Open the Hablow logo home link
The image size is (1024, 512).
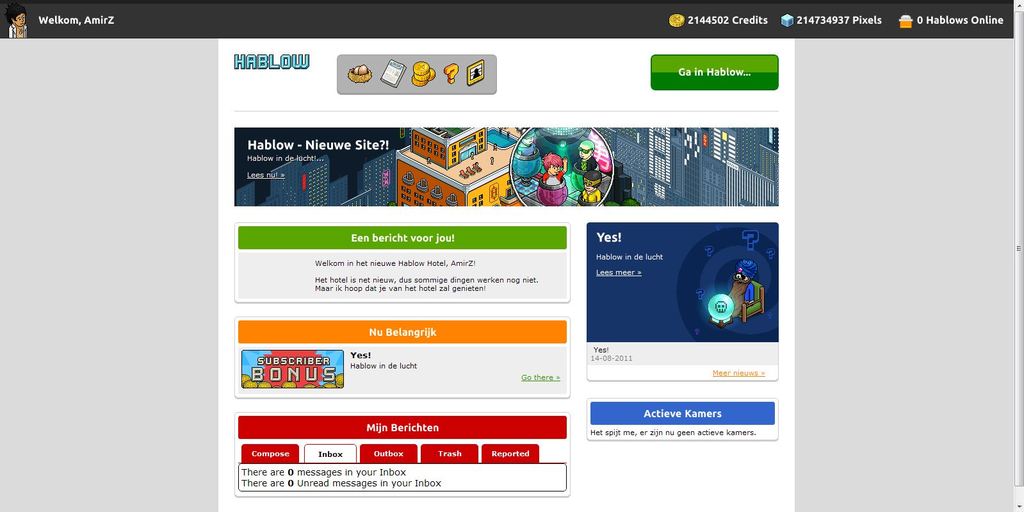tap(272, 62)
